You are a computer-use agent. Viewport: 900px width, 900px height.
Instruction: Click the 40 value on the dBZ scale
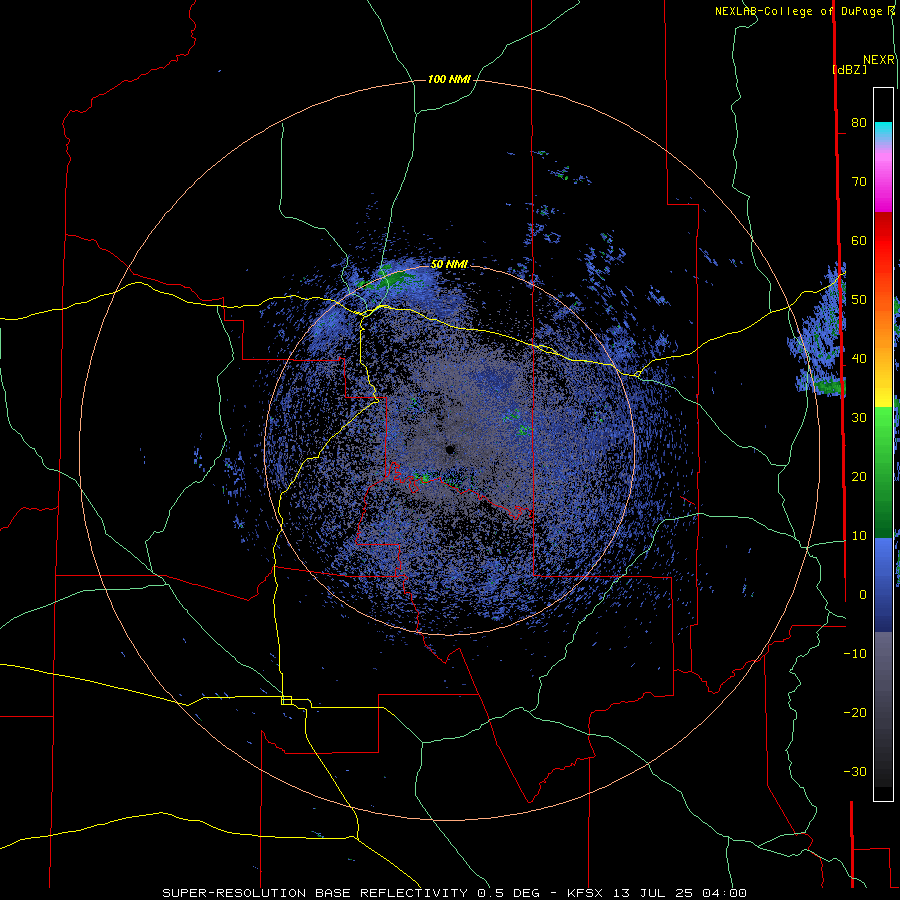tap(859, 359)
